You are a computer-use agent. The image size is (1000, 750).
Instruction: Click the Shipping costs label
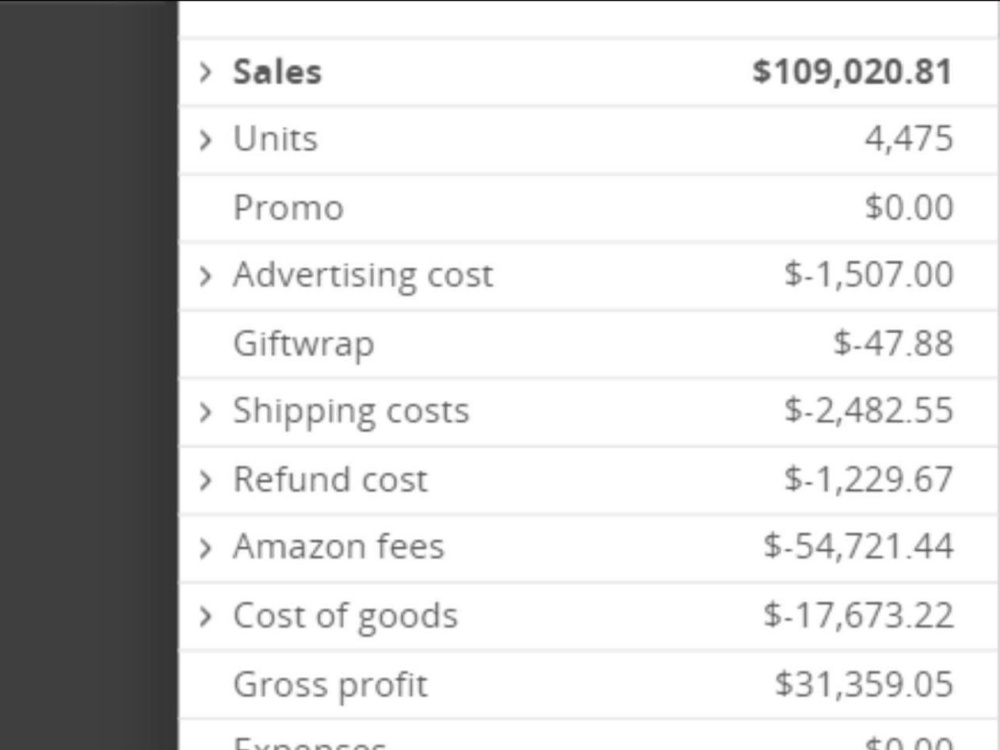click(x=351, y=412)
